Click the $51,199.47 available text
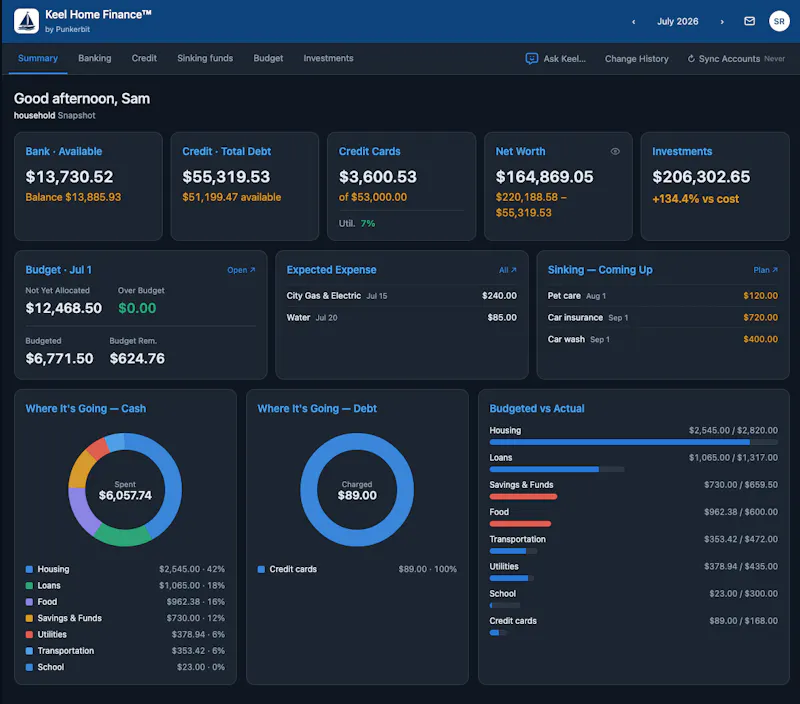800x704 pixels. click(x=232, y=197)
